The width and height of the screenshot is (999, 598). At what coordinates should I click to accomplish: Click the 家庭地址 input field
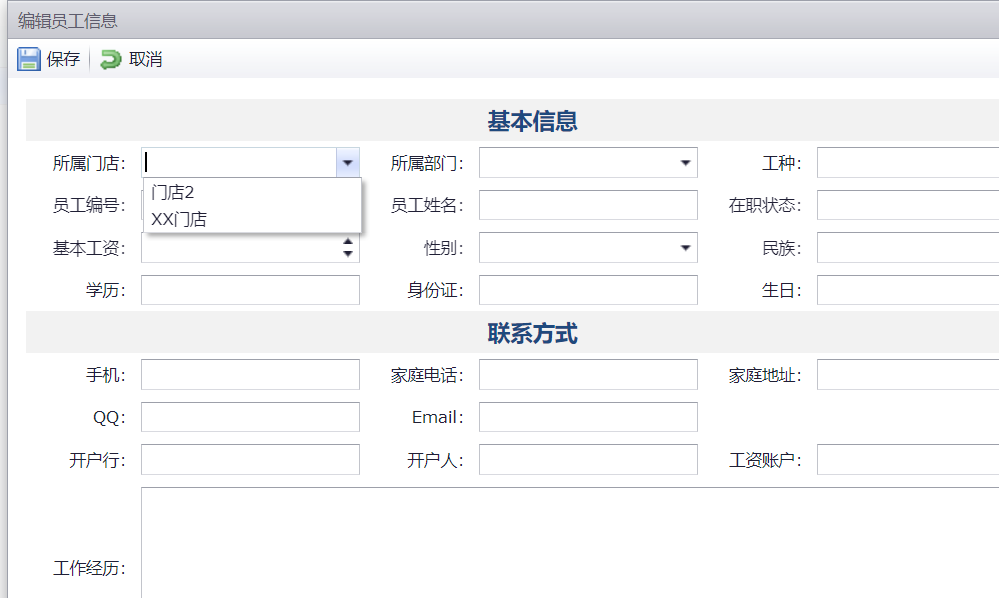(x=908, y=374)
